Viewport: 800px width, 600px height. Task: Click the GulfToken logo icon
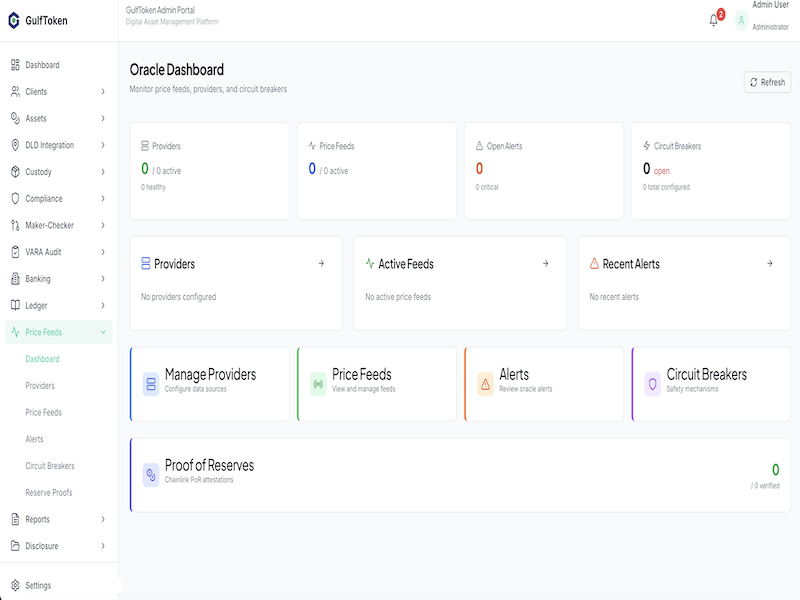[14, 20]
